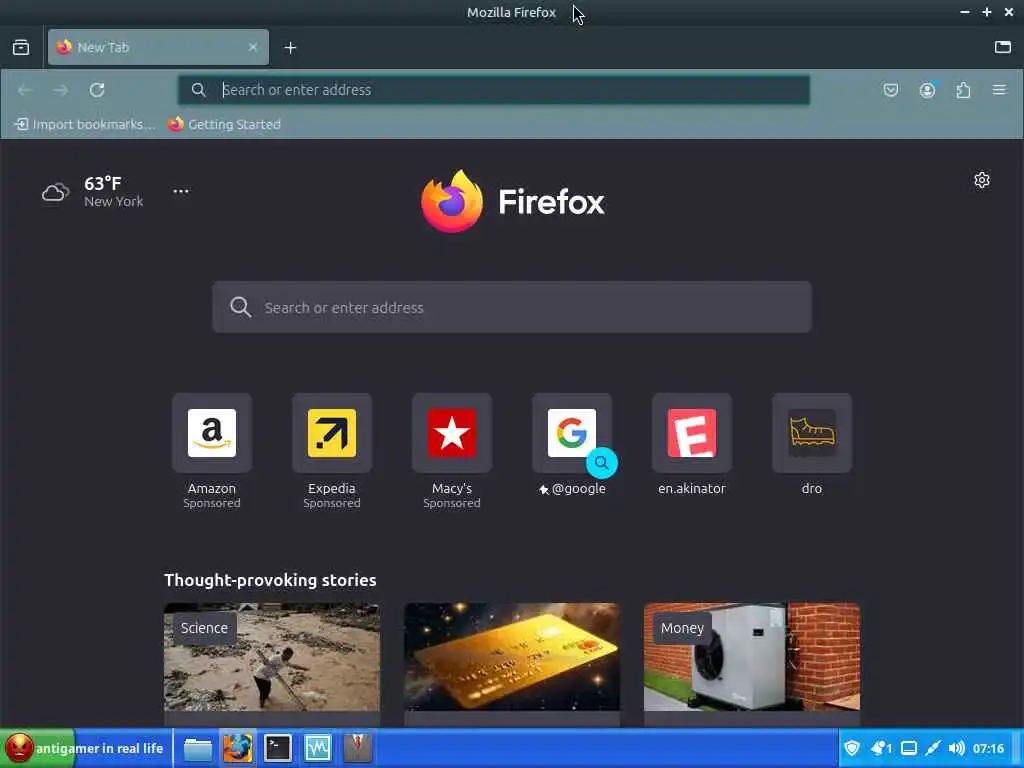Viewport: 1024px width, 768px height.
Task: Open the application hamburger menu
Action: tap(999, 90)
